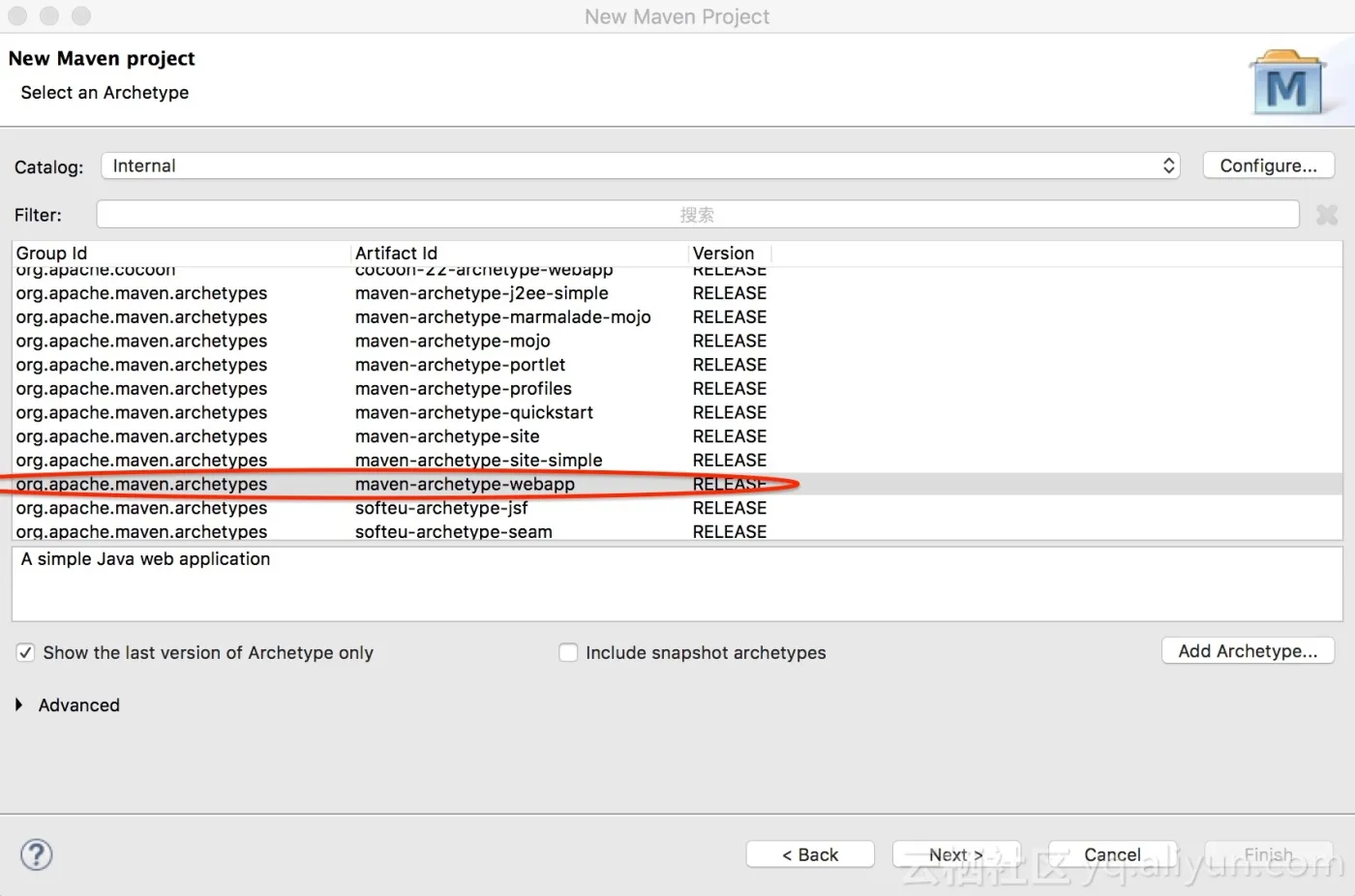Select the softeu-archetype-seam row
Screen dimensions: 1355x896
677,531
